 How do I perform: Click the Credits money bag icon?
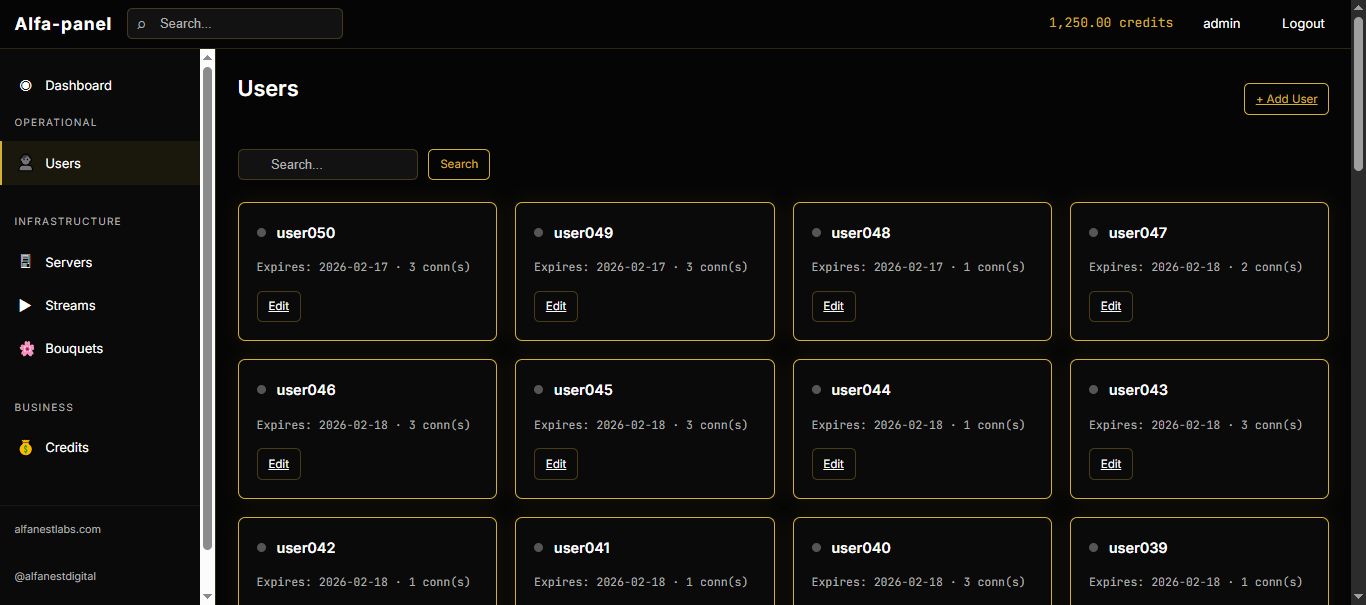pos(26,448)
